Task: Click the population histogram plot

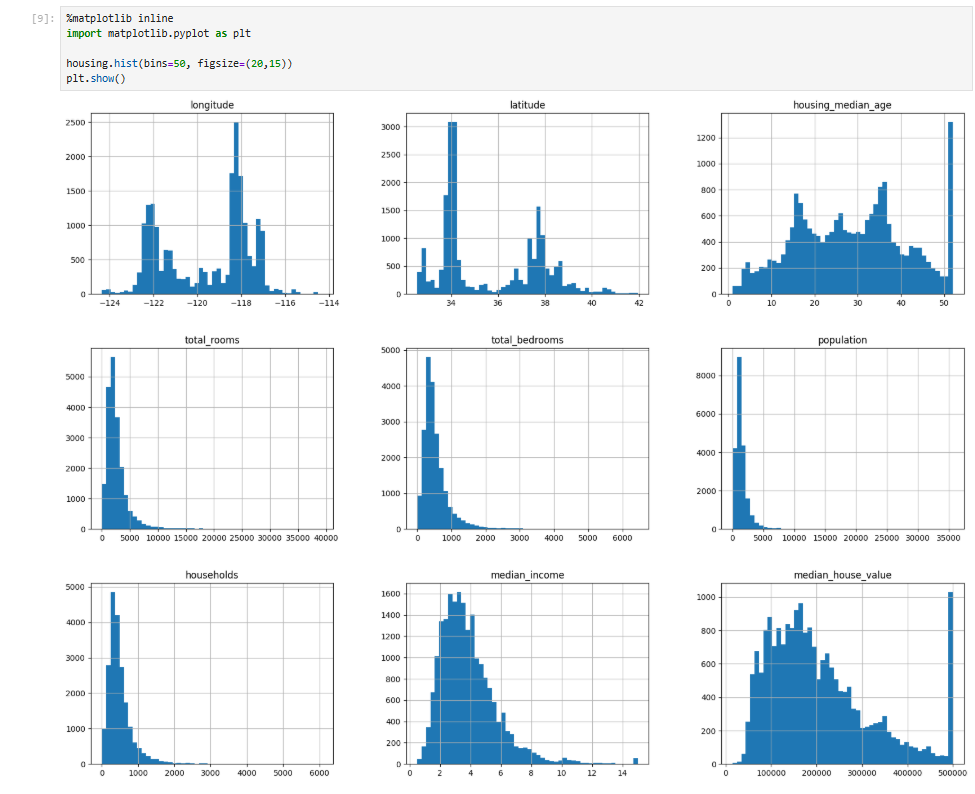Action: 843,439
